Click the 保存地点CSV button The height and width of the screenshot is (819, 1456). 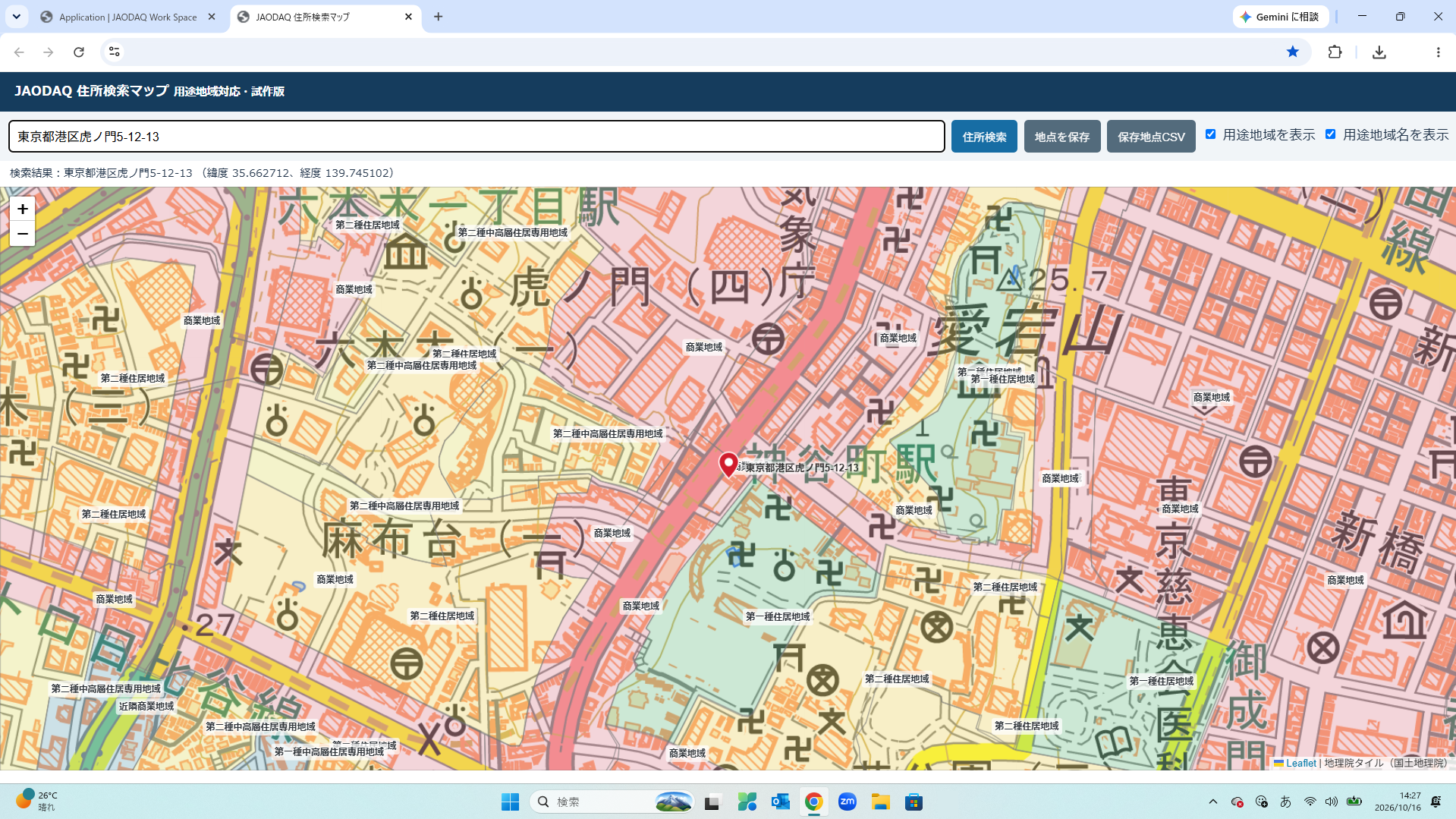(x=1151, y=137)
